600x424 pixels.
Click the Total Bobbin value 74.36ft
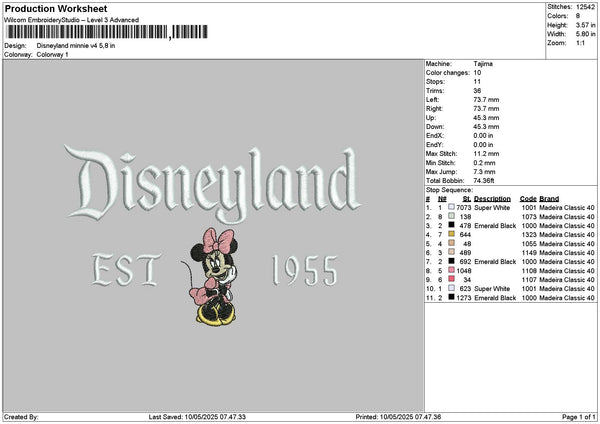tap(484, 181)
